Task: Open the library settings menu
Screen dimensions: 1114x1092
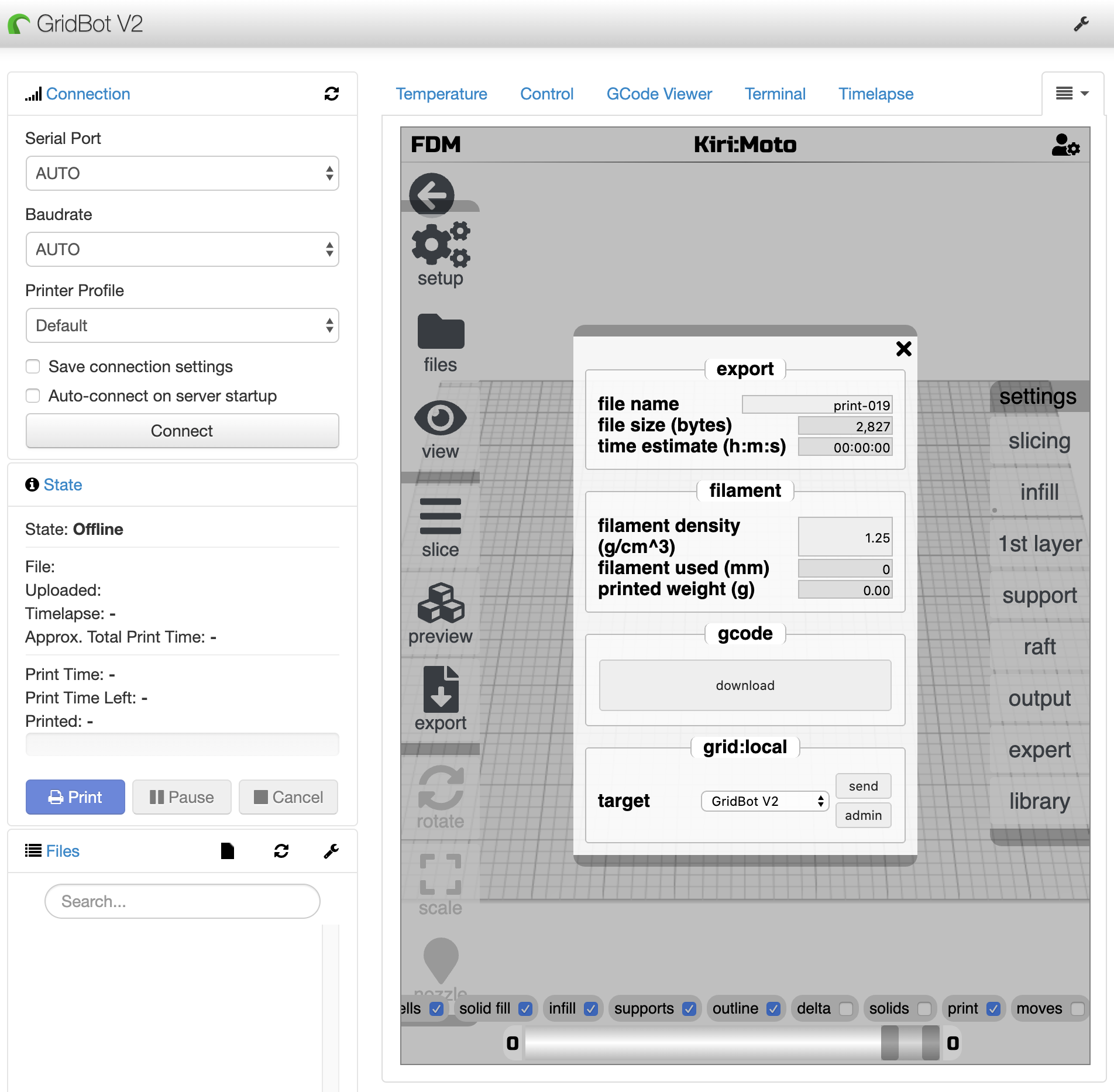Action: click(x=1040, y=801)
